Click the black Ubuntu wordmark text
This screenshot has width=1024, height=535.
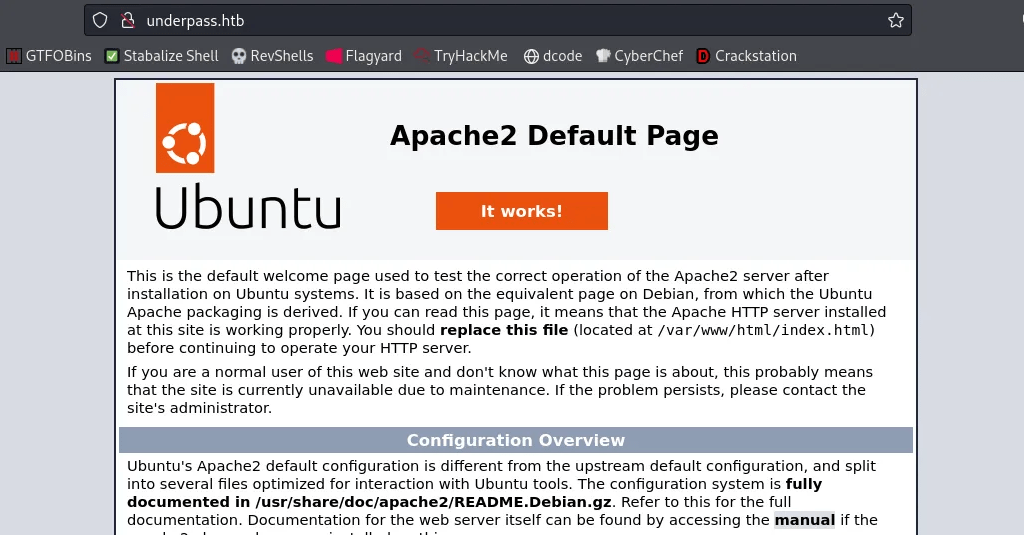pos(248,208)
